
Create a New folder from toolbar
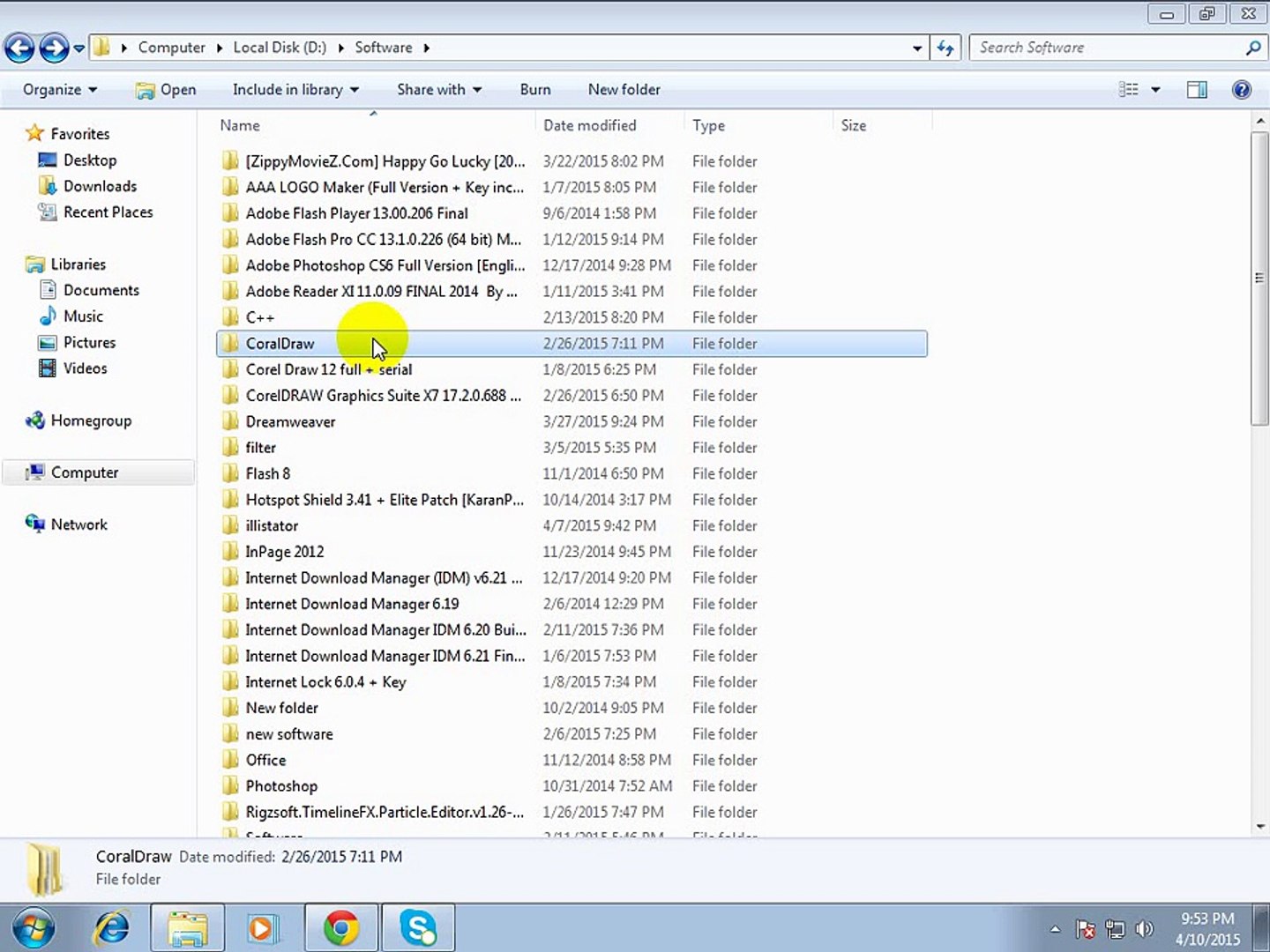624,89
